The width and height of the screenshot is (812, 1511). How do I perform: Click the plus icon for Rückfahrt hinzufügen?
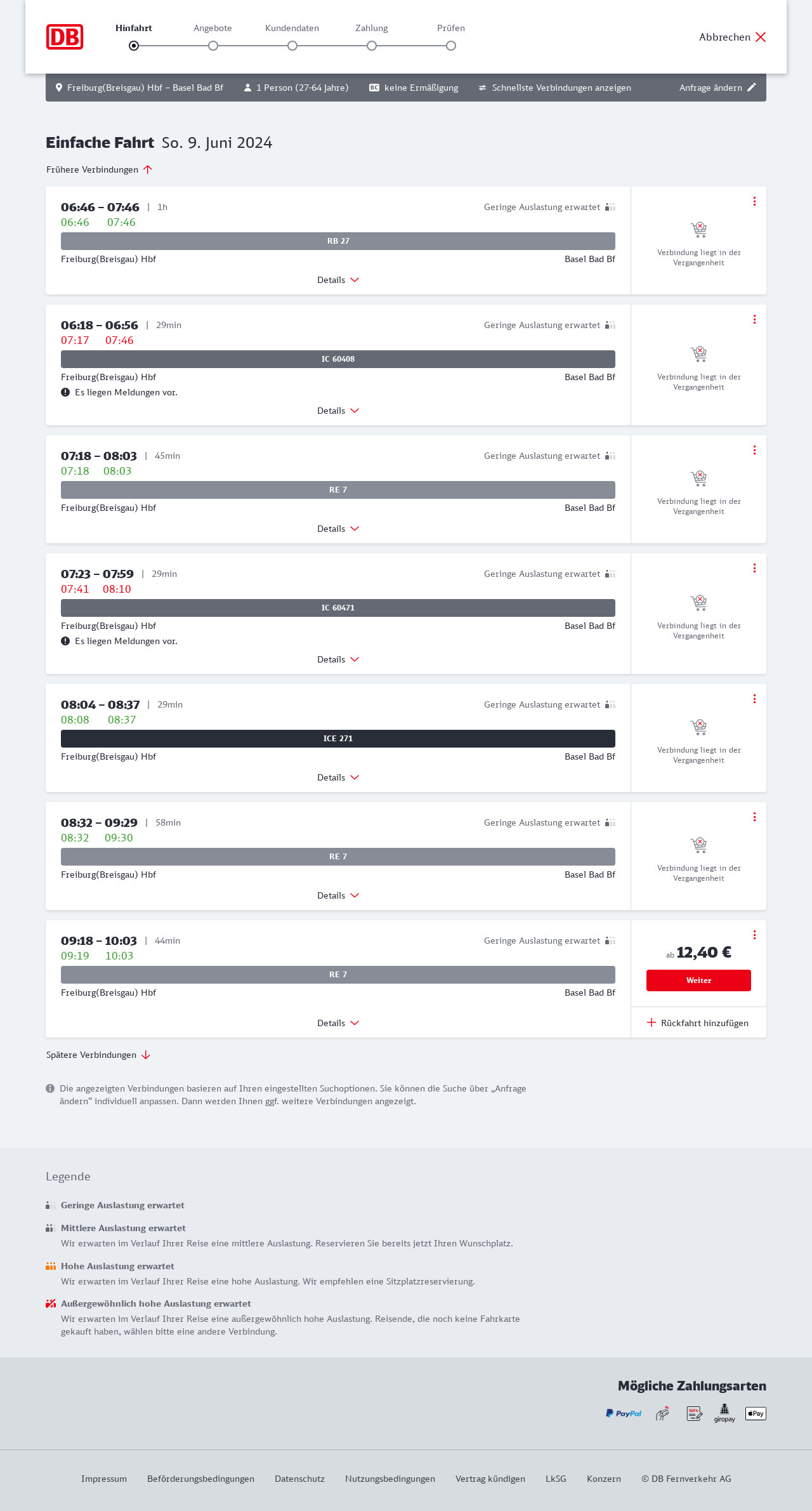point(652,1022)
